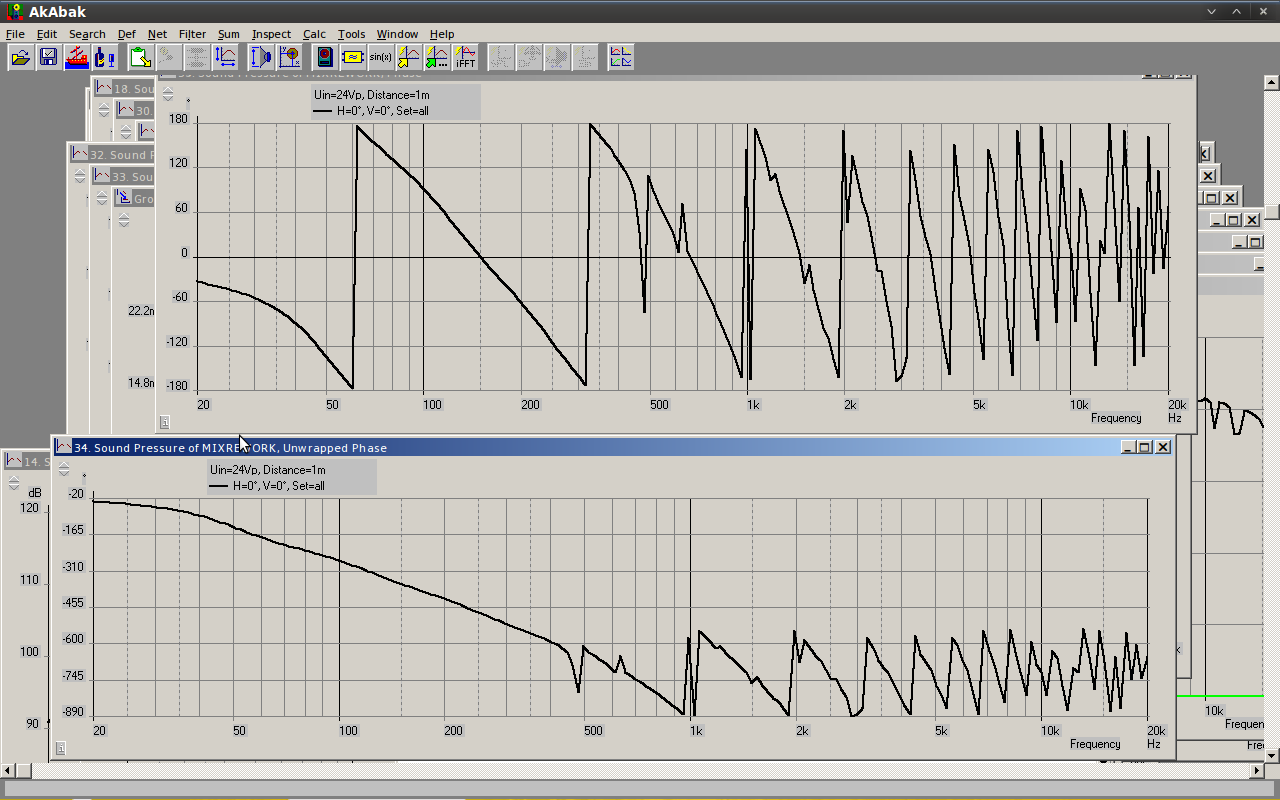The width and height of the screenshot is (1280, 800).
Task: Open the Filter menu
Action: click(192, 34)
